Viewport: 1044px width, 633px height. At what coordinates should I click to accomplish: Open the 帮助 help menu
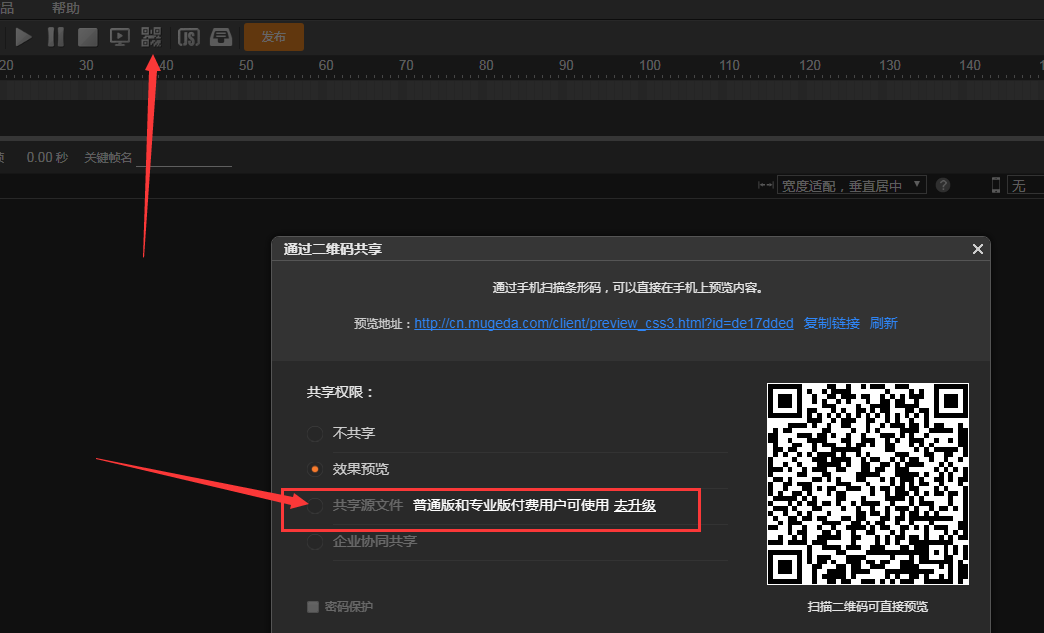(x=65, y=8)
